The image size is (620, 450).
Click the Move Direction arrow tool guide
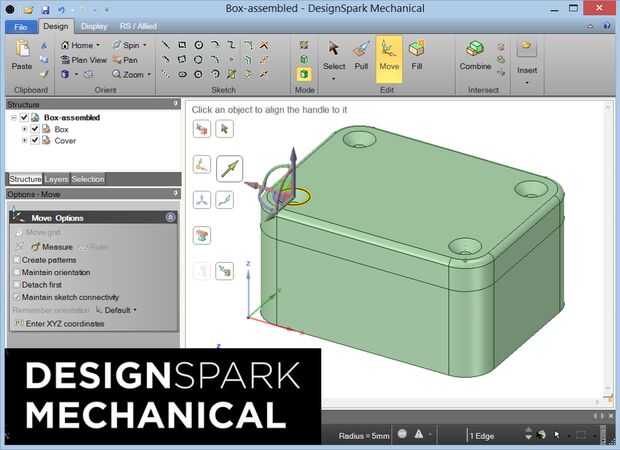(229, 168)
